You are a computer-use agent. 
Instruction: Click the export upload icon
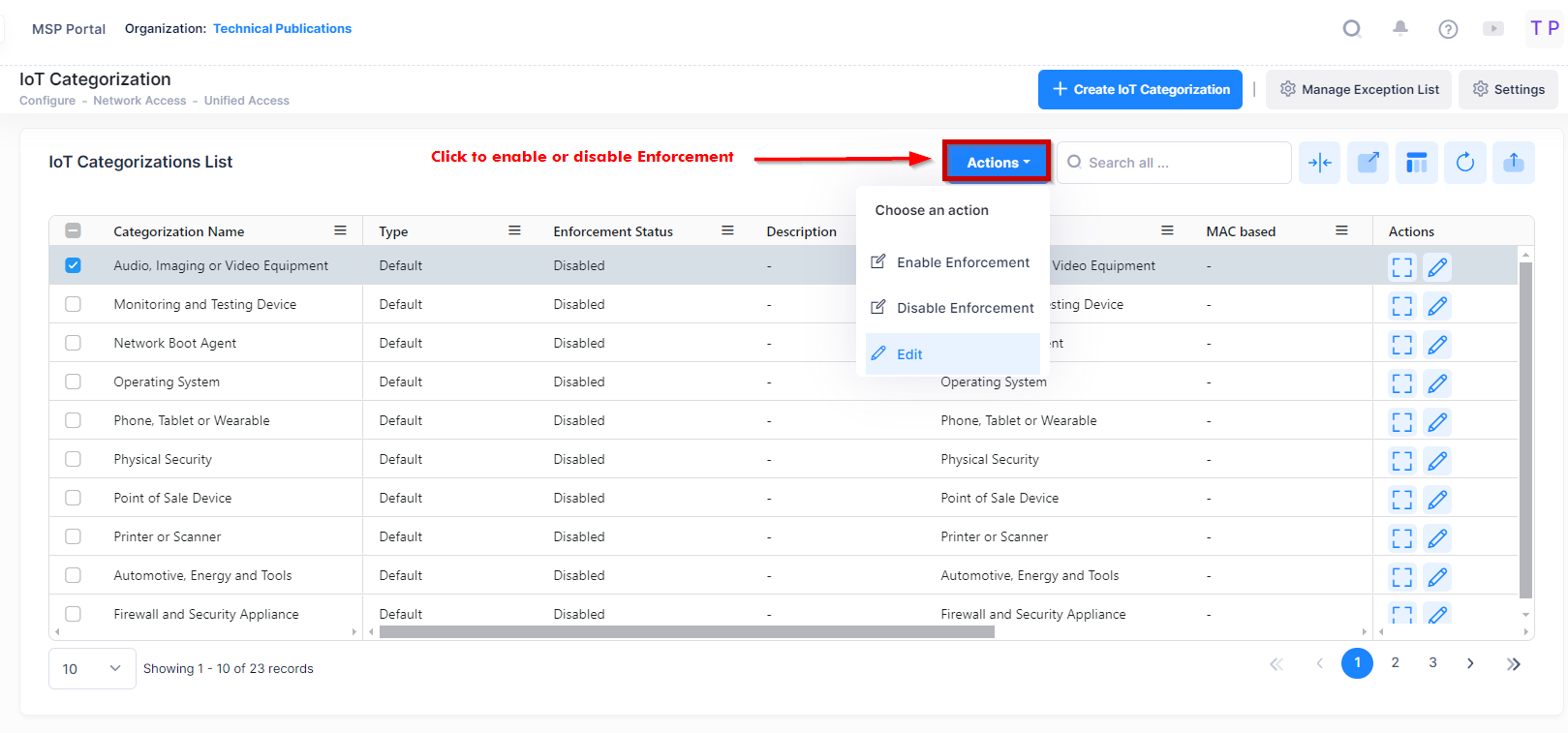[x=1513, y=163]
